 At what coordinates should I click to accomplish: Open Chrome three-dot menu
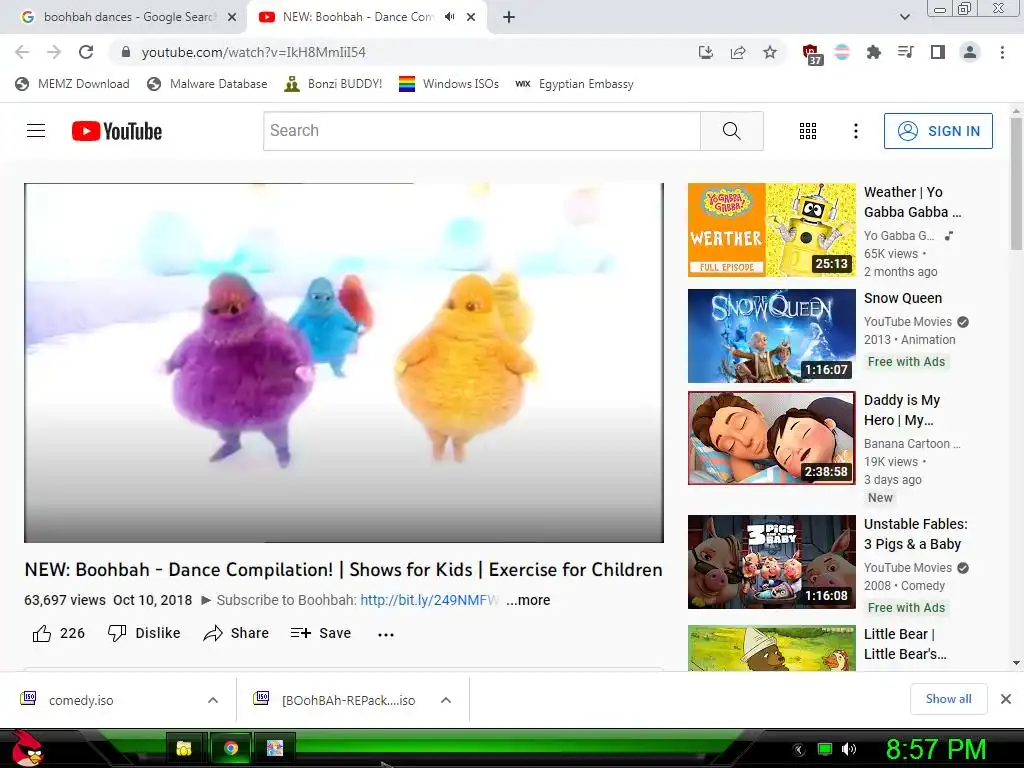point(1002,52)
